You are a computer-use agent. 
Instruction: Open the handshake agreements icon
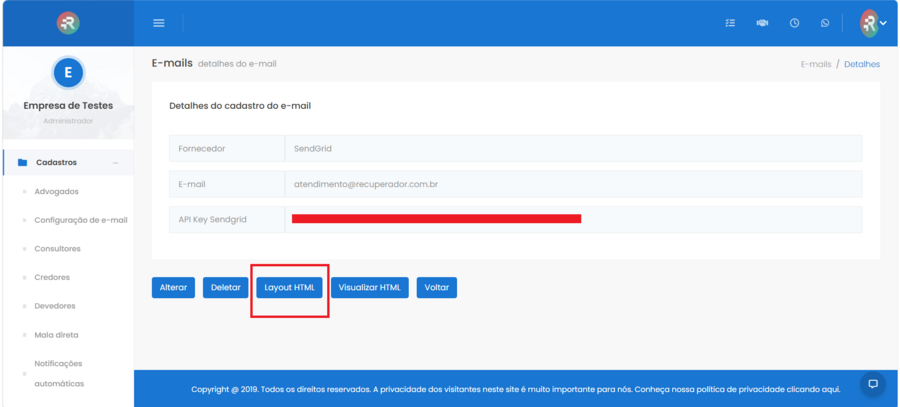click(762, 23)
